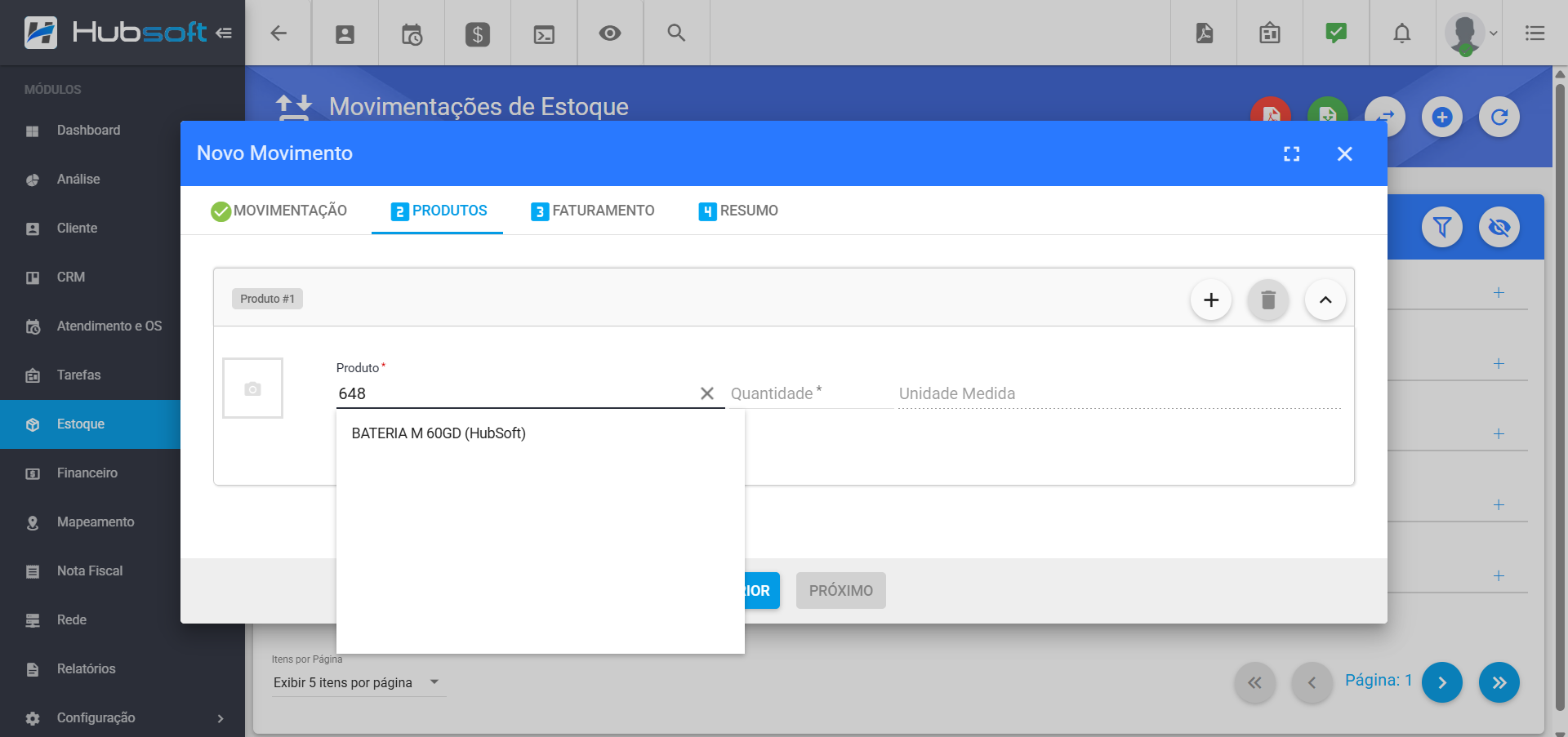Click the PDF document icon in top bar
This screenshot has height=737, width=1568.
point(1204,33)
